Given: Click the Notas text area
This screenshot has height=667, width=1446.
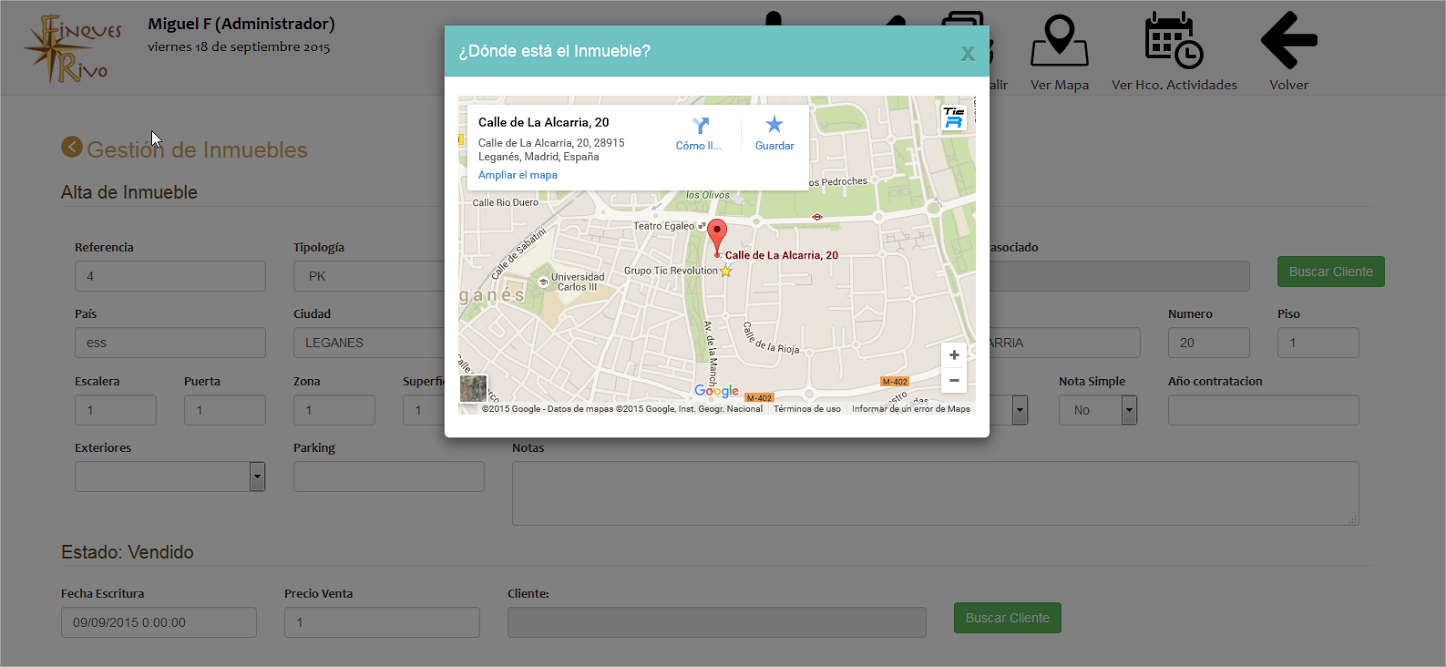Looking at the screenshot, I should click(x=935, y=493).
